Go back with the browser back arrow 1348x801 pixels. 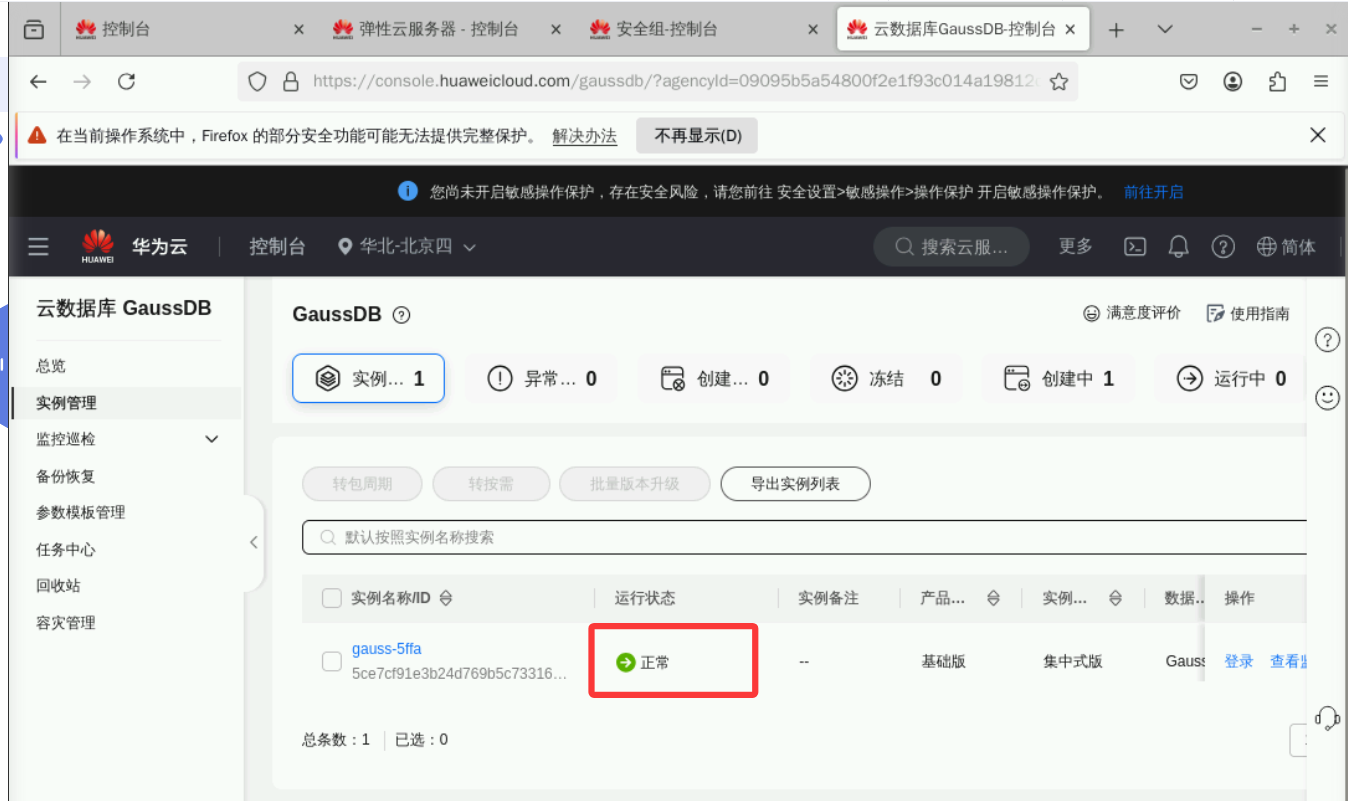click(38, 82)
